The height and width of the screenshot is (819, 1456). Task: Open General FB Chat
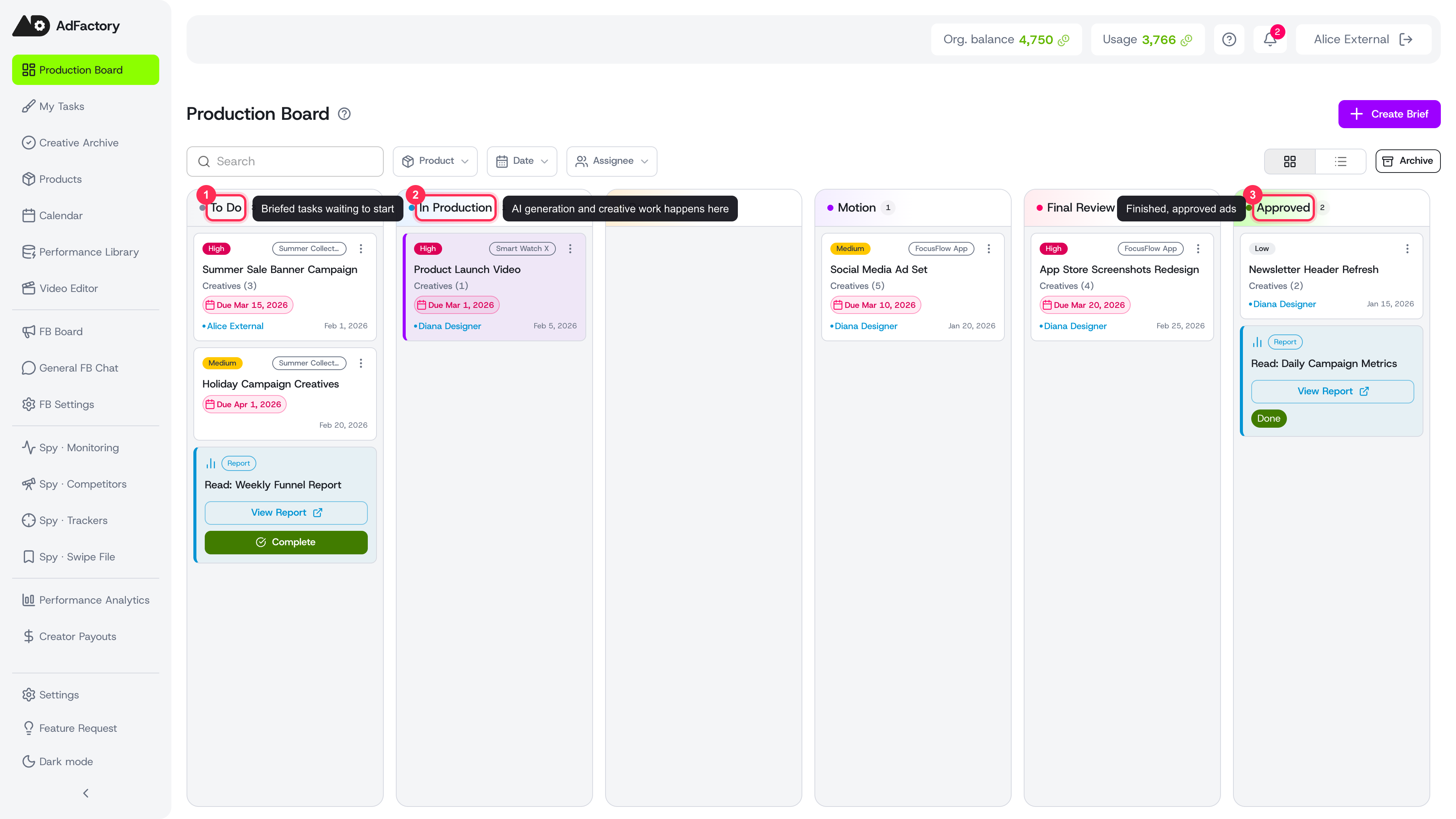tap(86, 368)
